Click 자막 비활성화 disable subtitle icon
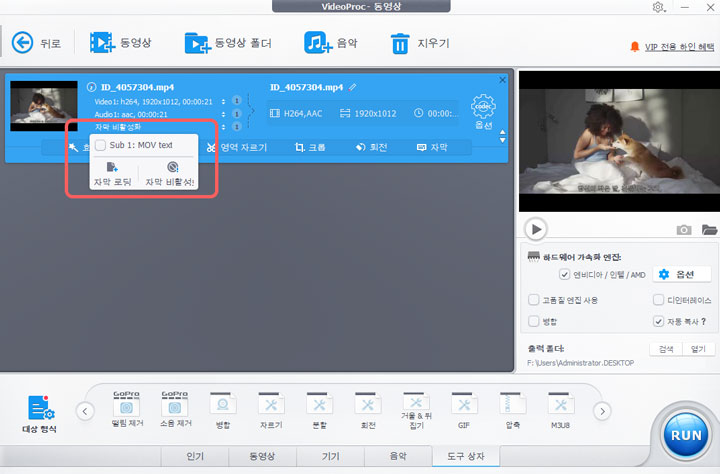This screenshot has height=474, width=720. [x=173, y=167]
